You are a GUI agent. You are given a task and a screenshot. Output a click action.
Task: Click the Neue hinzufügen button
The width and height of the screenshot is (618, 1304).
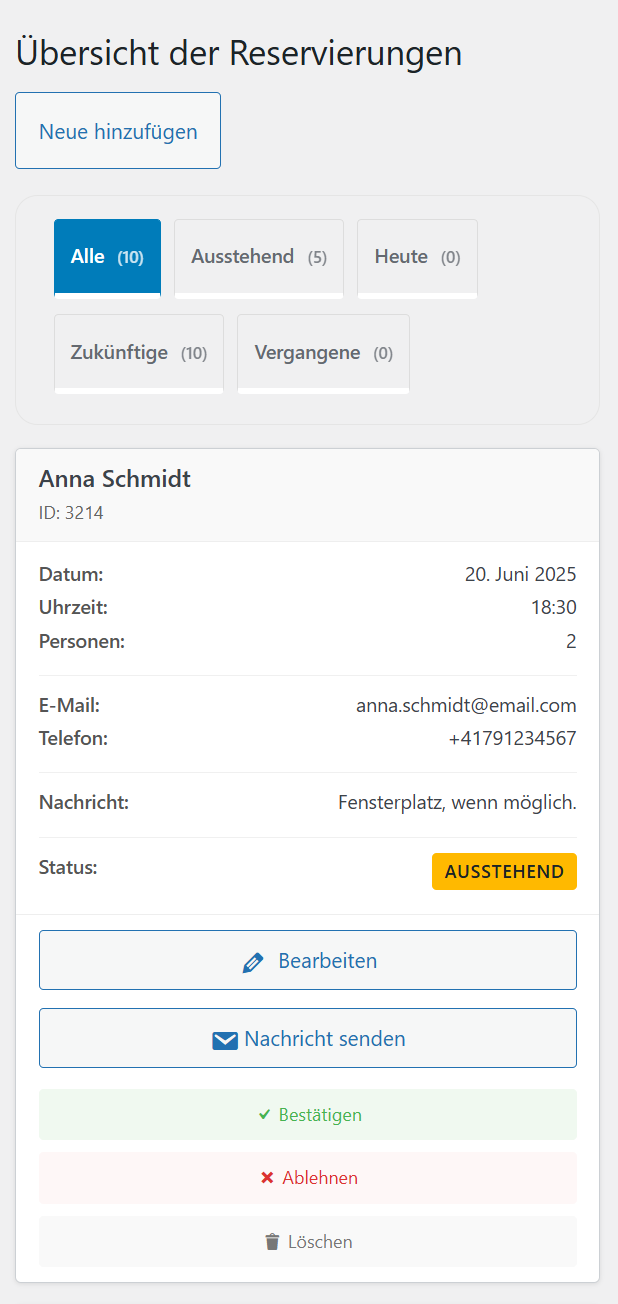tap(118, 131)
